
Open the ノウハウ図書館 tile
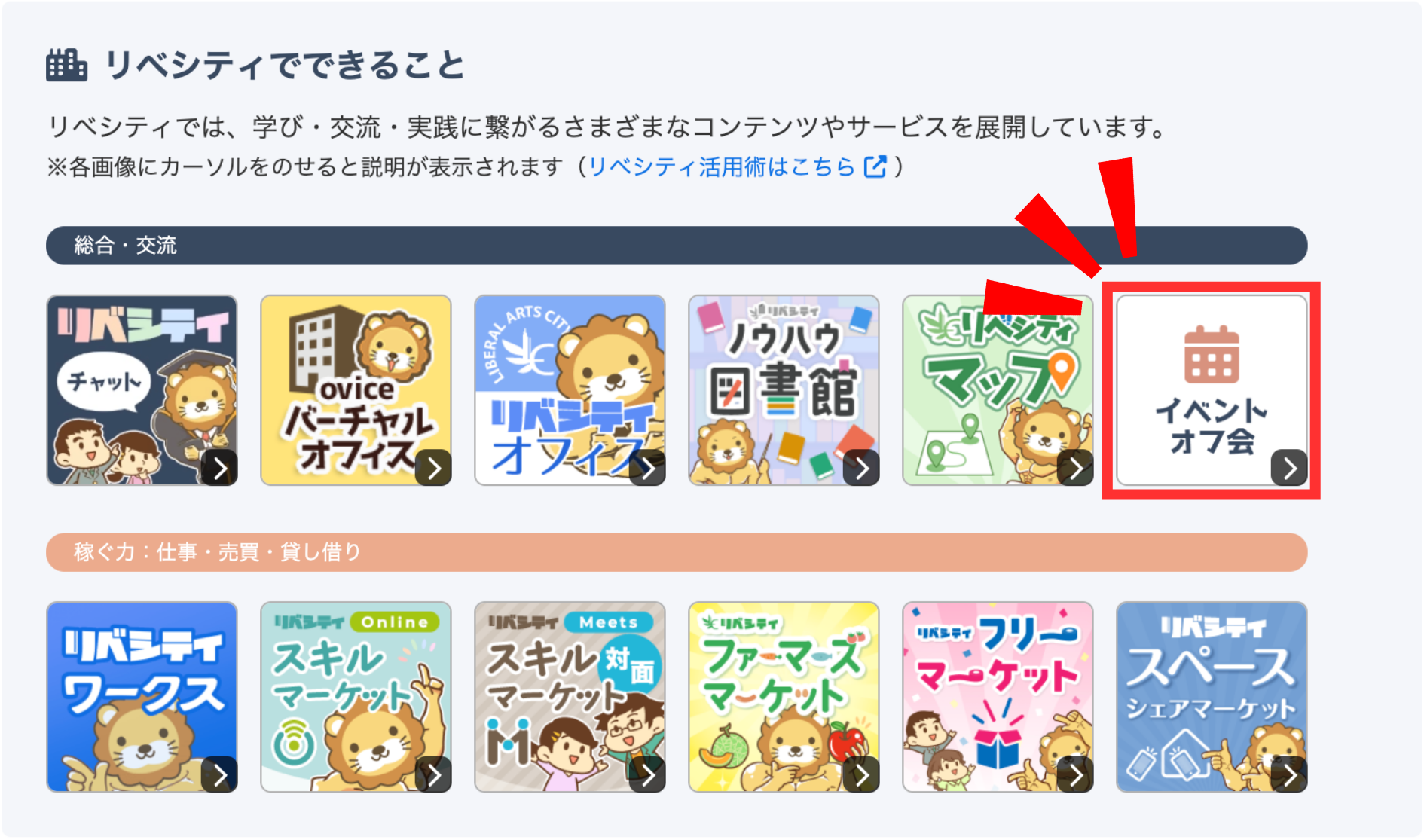pyautogui.click(x=784, y=390)
